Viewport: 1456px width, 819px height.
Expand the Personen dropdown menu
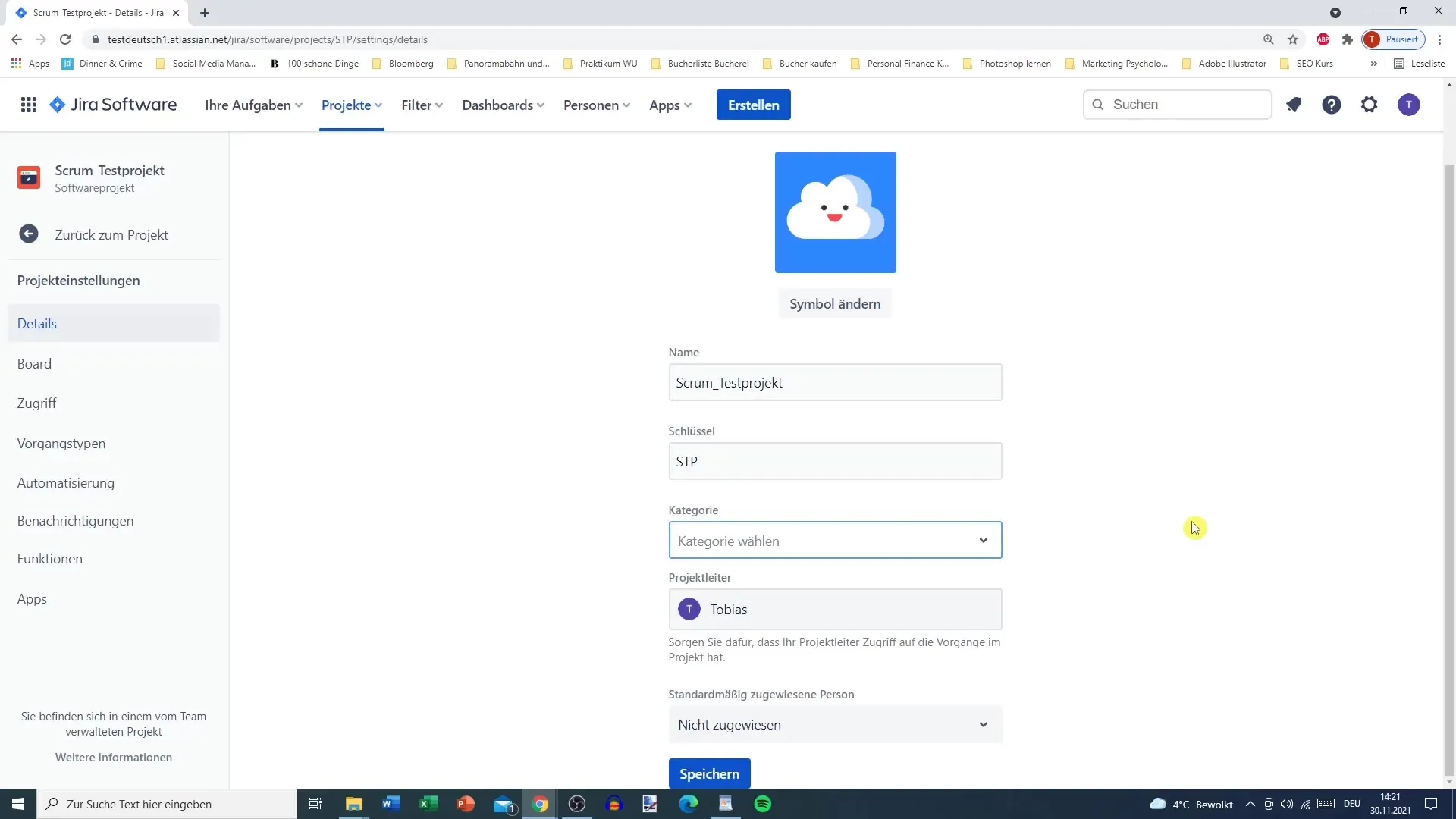tap(597, 105)
